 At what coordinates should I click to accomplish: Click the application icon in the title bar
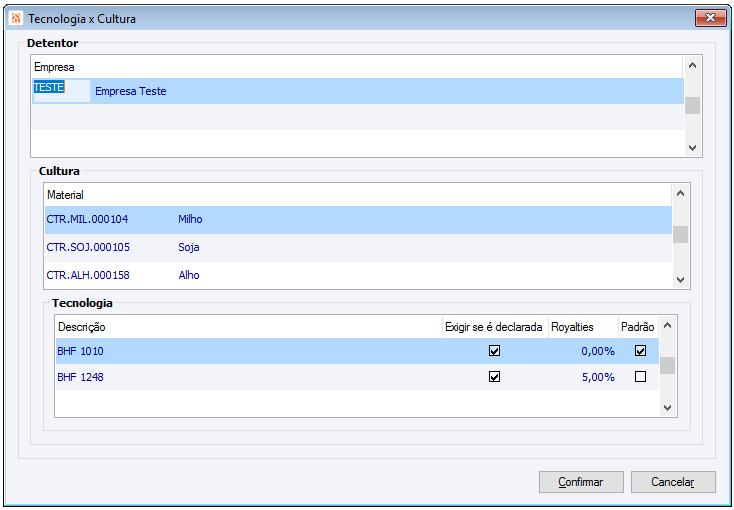[16, 19]
